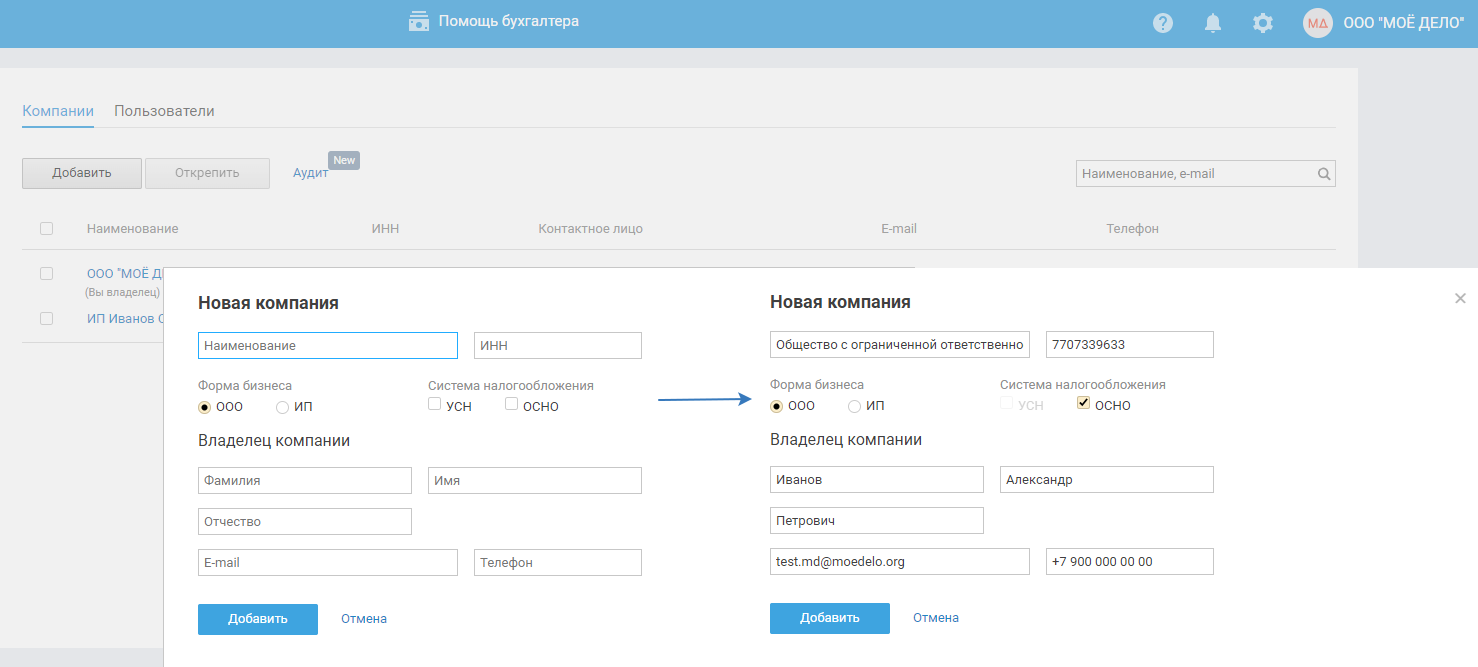Tick the select-all checkbox in table header
This screenshot has width=1478, height=667.
point(46,229)
